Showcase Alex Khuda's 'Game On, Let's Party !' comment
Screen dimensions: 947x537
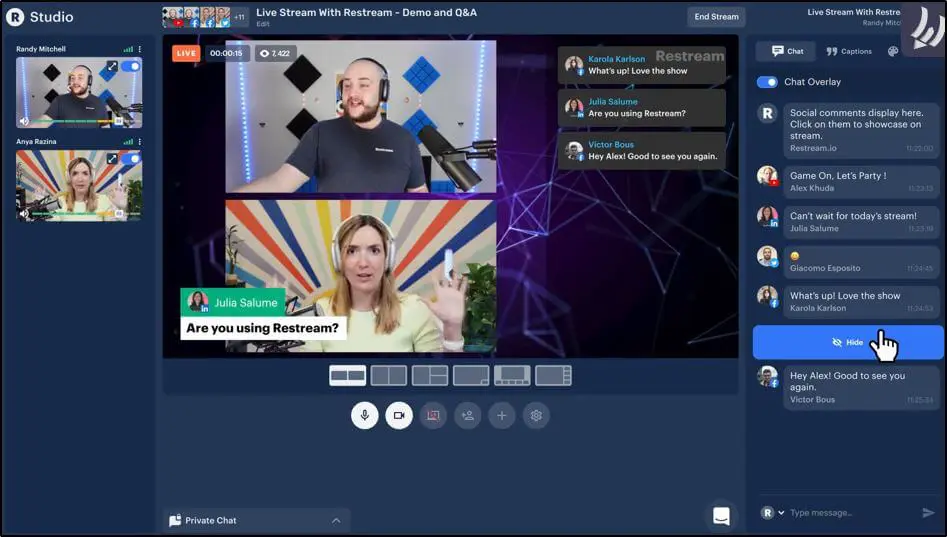point(861,181)
